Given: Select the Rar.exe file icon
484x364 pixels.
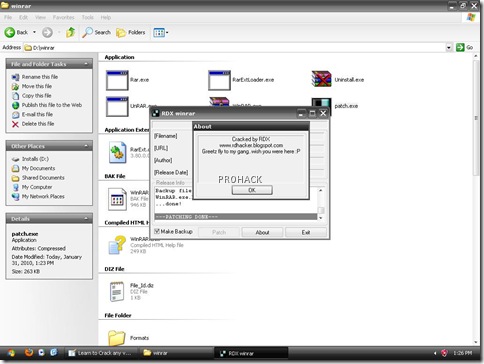Looking at the screenshot, I should coord(117,80).
